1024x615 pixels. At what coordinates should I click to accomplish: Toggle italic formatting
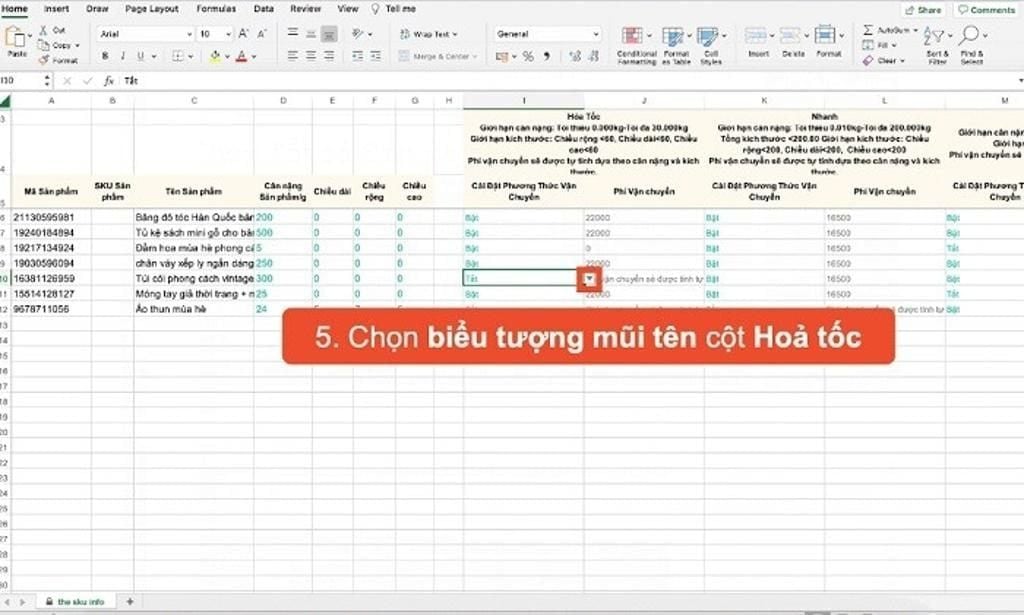[x=122, y=56]
